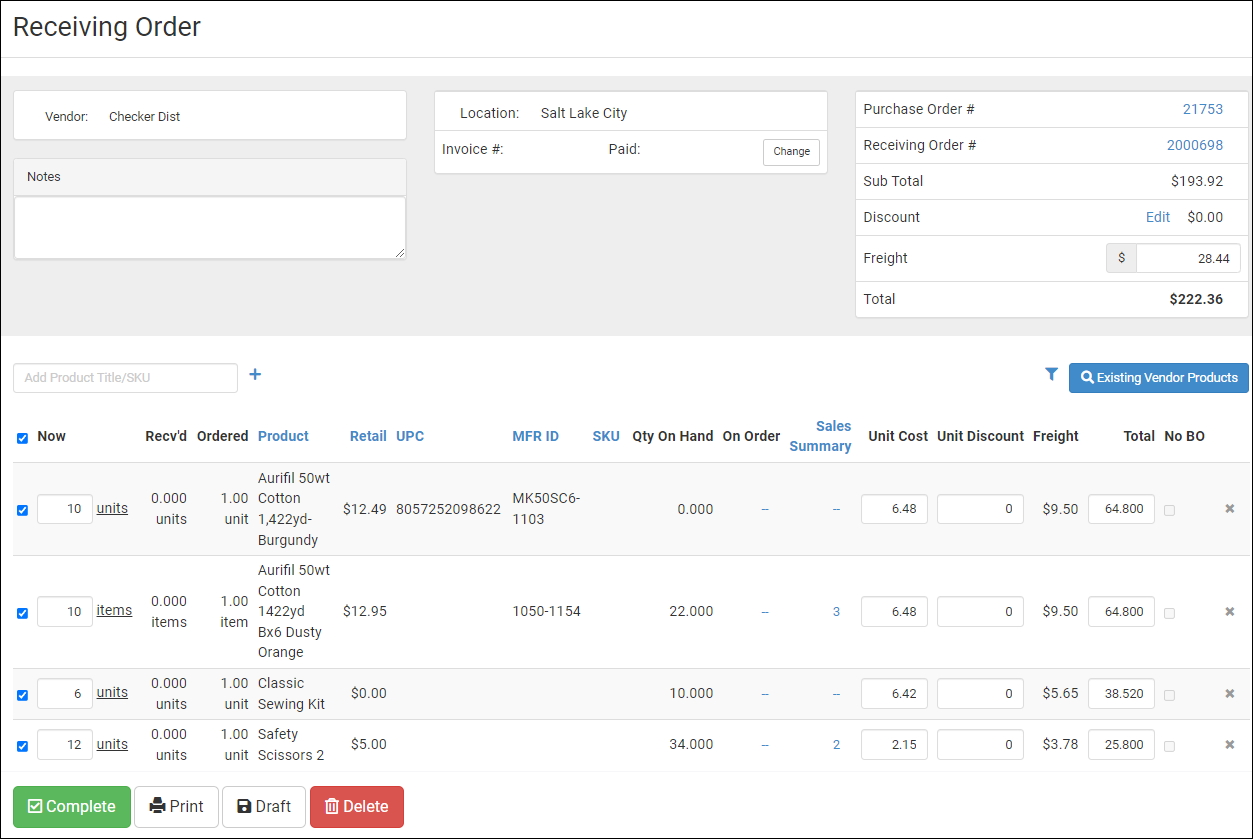Mark the receiving order as Complete

(72, 807)
